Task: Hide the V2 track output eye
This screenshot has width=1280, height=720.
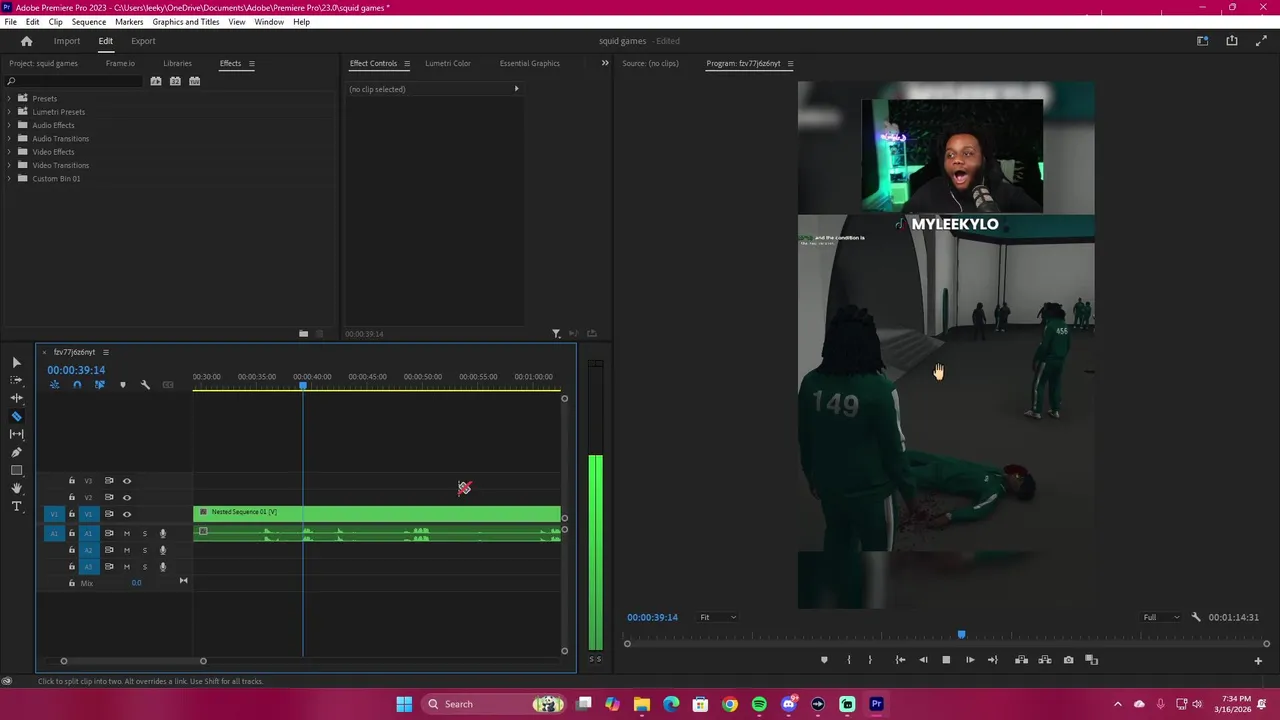Action: pyautogui.click(x=127, y=497)
